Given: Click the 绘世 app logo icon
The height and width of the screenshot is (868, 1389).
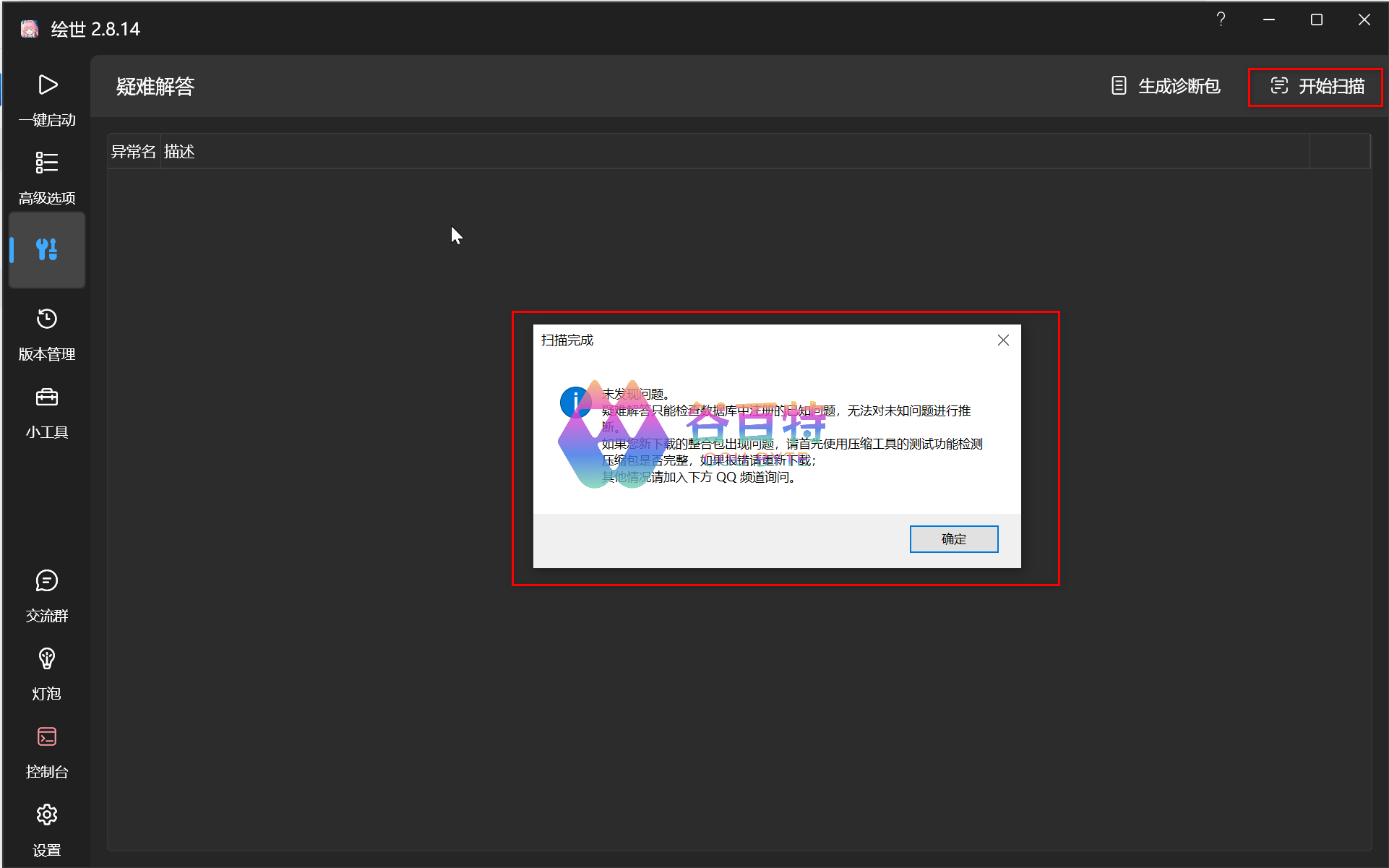Looking at the screenshot, I should click(30, 29).
